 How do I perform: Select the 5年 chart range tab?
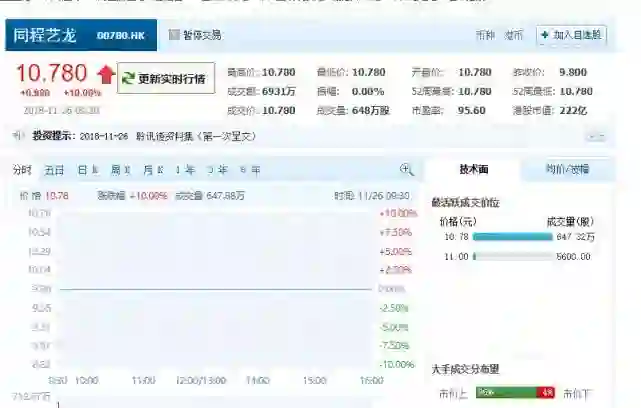[x=250, y=170]
